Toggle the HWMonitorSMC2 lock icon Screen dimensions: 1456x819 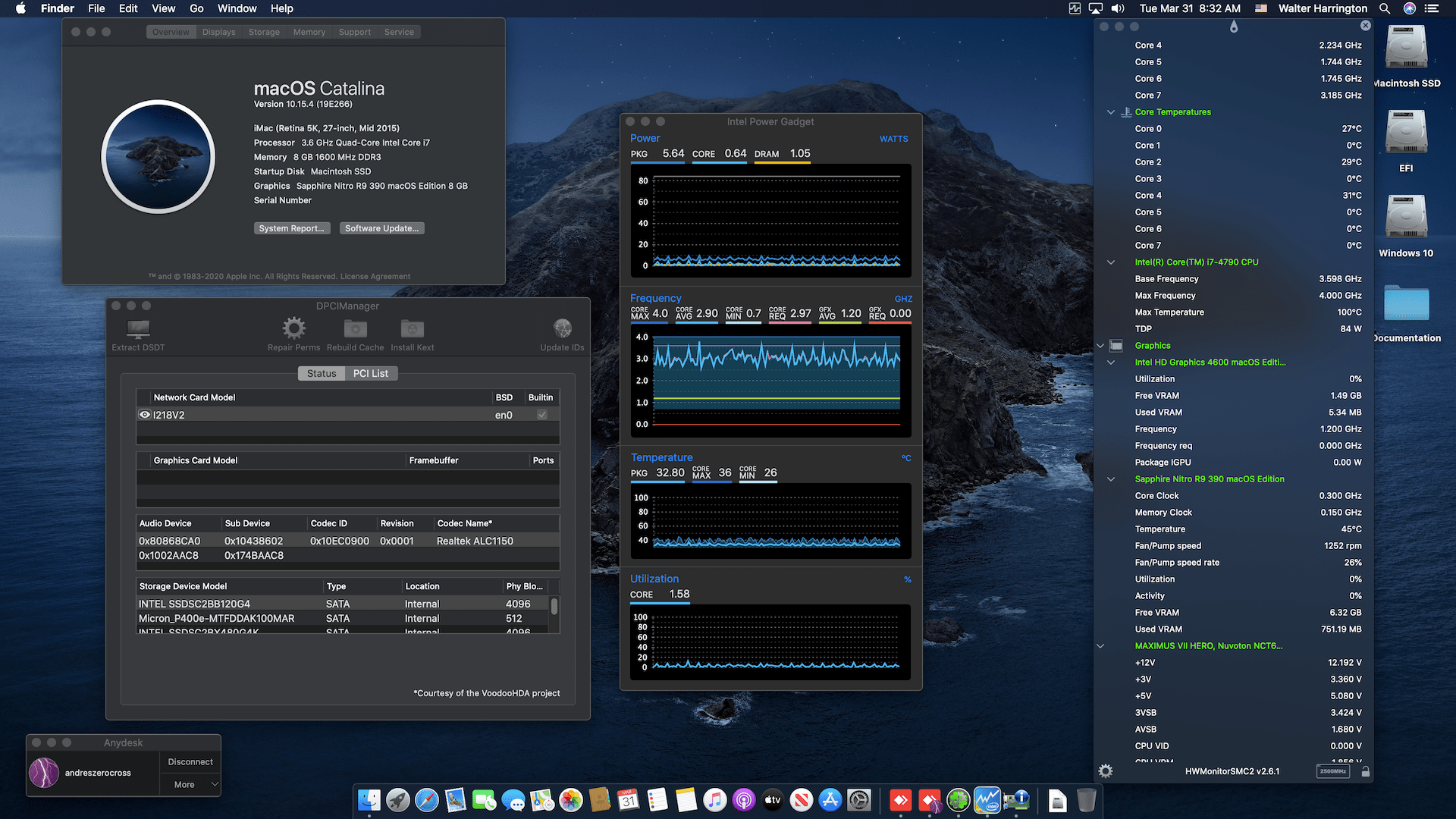[1365, 771]
